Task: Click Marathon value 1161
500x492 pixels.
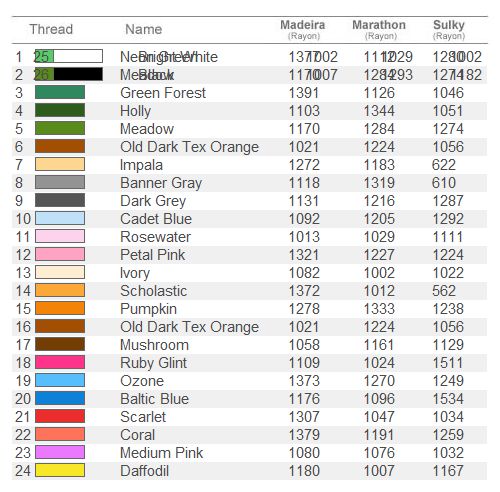Action: click(379, 345)
